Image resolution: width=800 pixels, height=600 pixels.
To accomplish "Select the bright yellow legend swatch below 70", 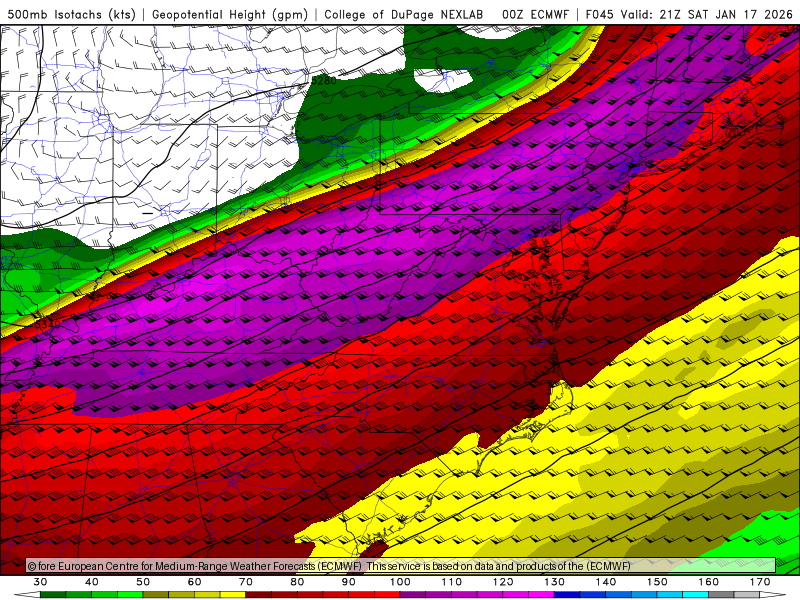I will pos(233,595).
